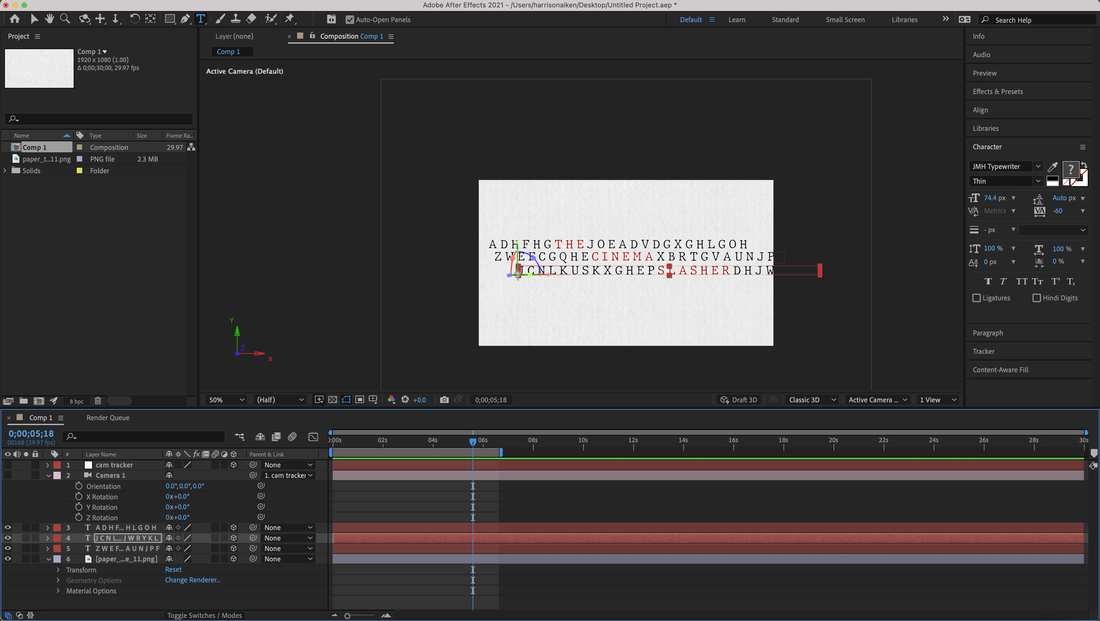Select the Hand tool
This screenshot has height=621, width=1100.
pyautogui.click(x=49, y=19)
